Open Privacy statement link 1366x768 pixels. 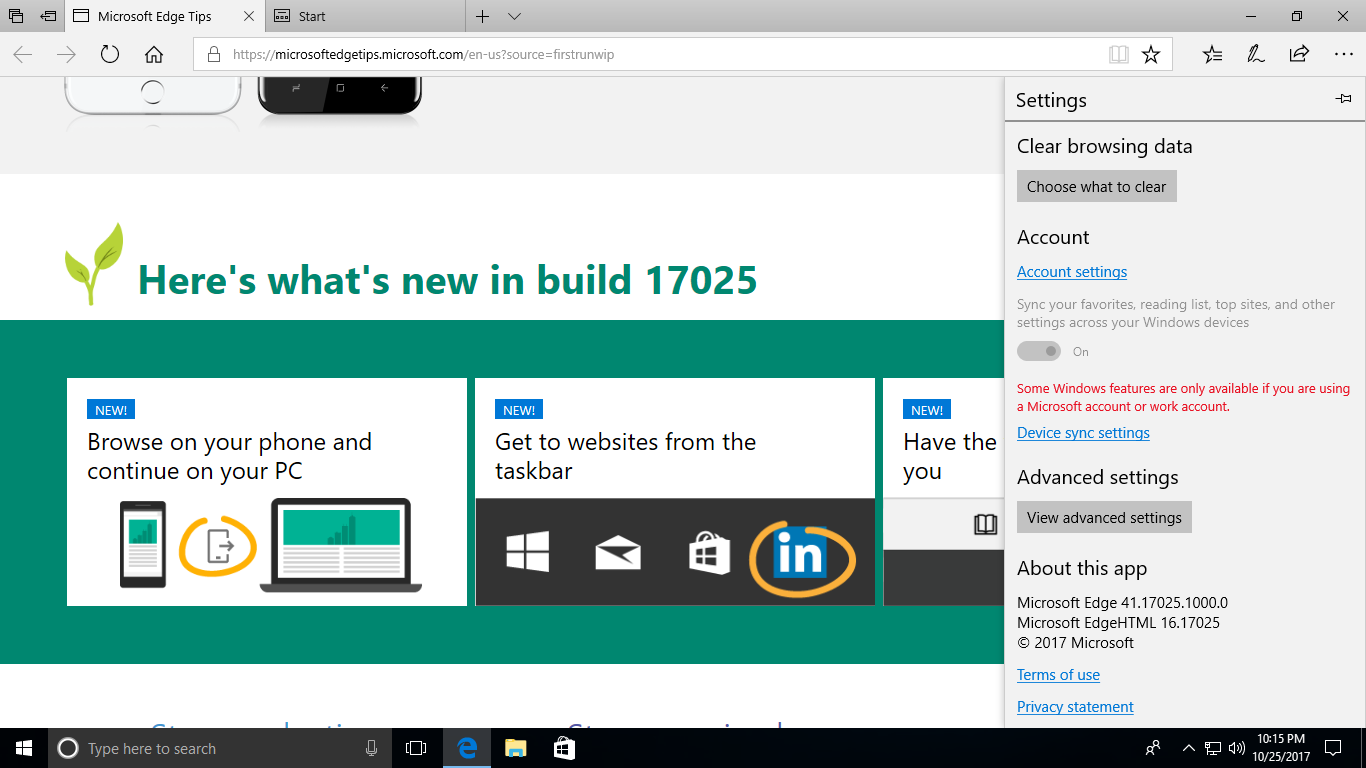[x=1075, y=707]
